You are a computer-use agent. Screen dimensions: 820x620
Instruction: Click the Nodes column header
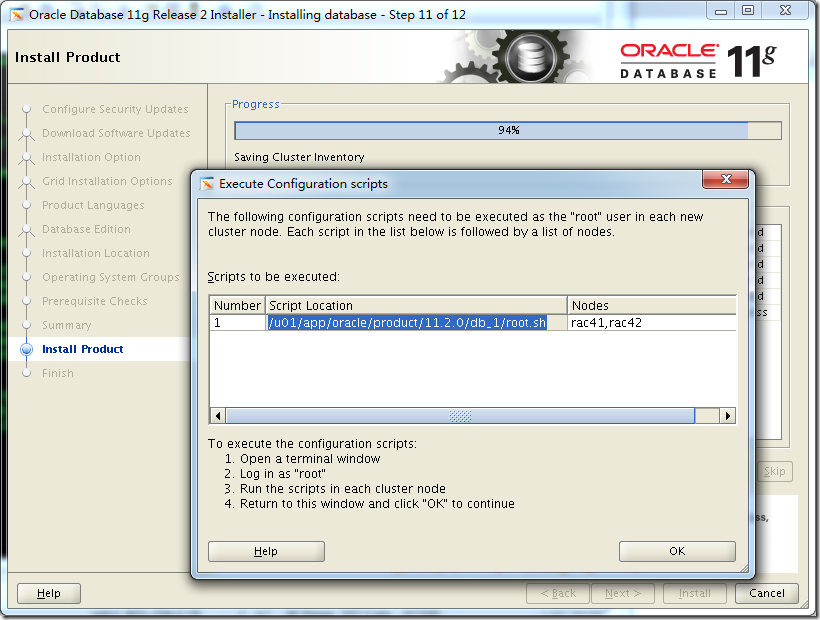click(x=652, y=305)
